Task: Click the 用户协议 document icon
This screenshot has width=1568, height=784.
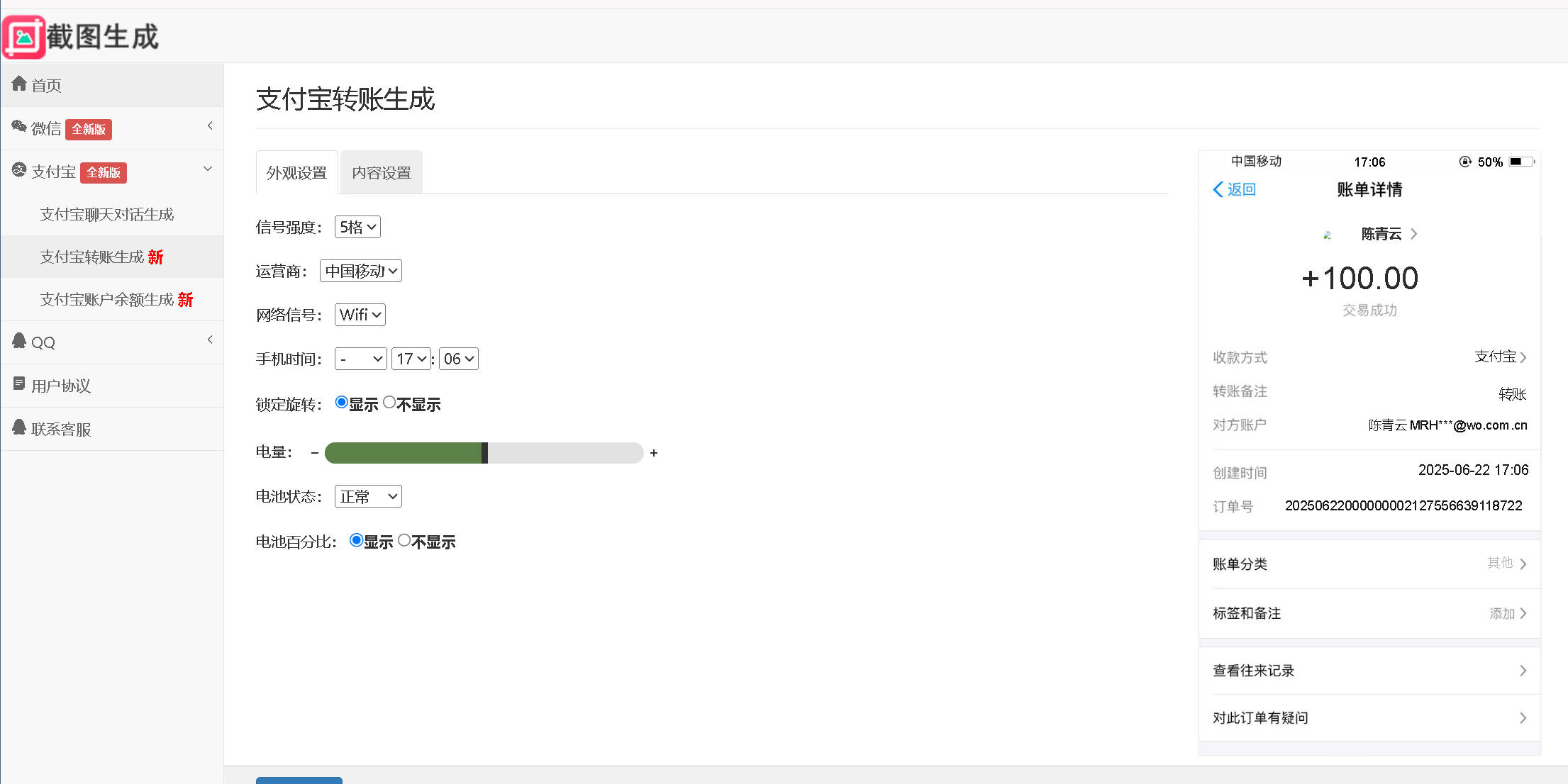Action: (19, 384)
